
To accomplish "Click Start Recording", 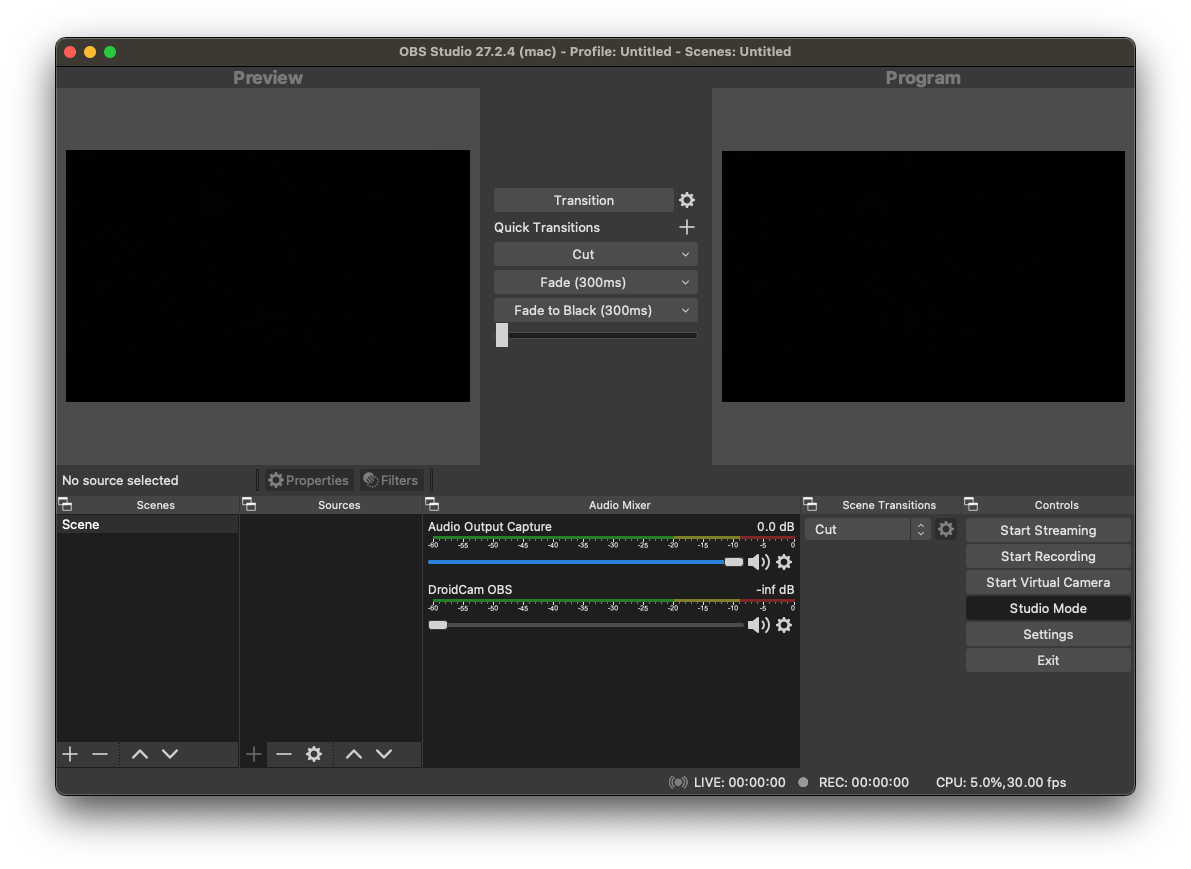I will [1048, 557].
